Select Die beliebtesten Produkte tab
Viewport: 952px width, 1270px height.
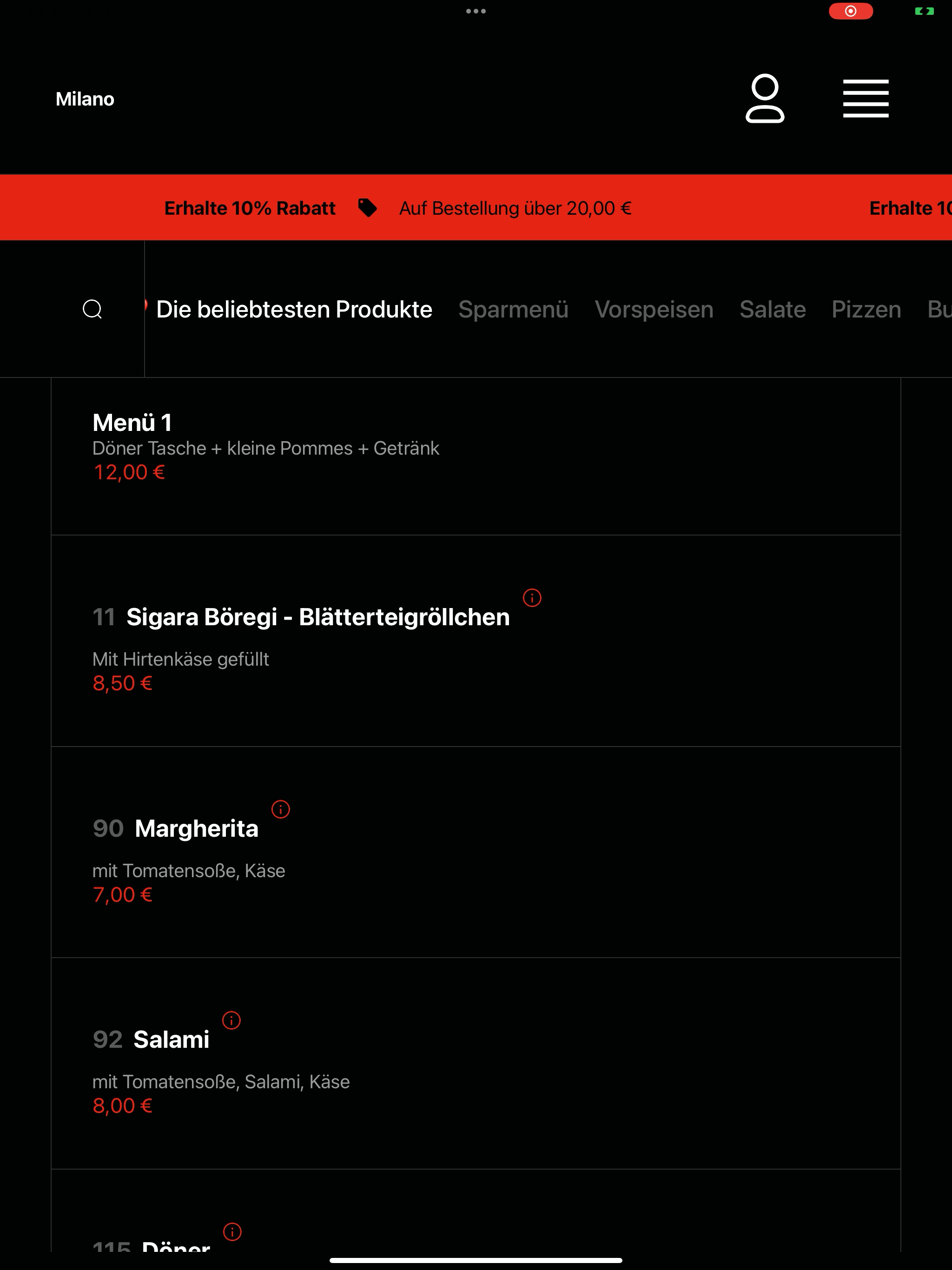coord(294,310)
